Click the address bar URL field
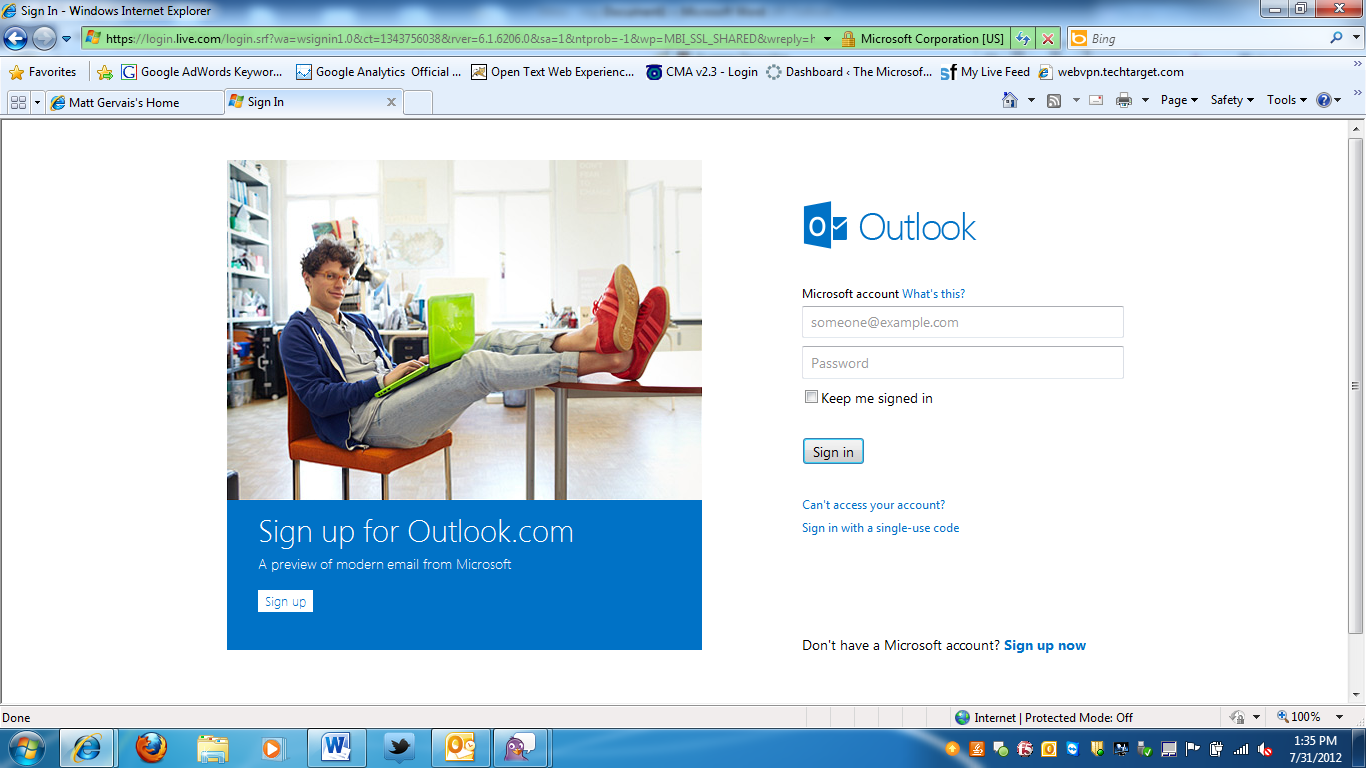1366x768 pixels. pyautogui.click(x=449, y=39)
